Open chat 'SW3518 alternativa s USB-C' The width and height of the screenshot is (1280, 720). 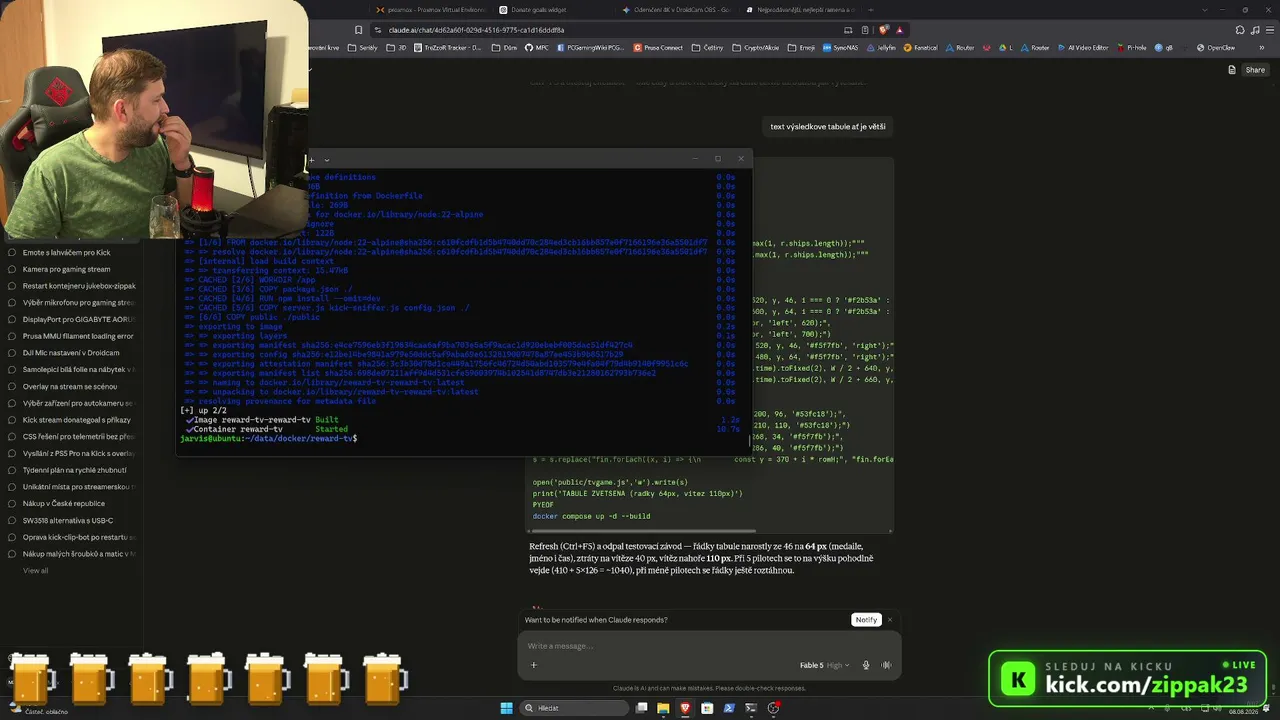tap(72, 521)
